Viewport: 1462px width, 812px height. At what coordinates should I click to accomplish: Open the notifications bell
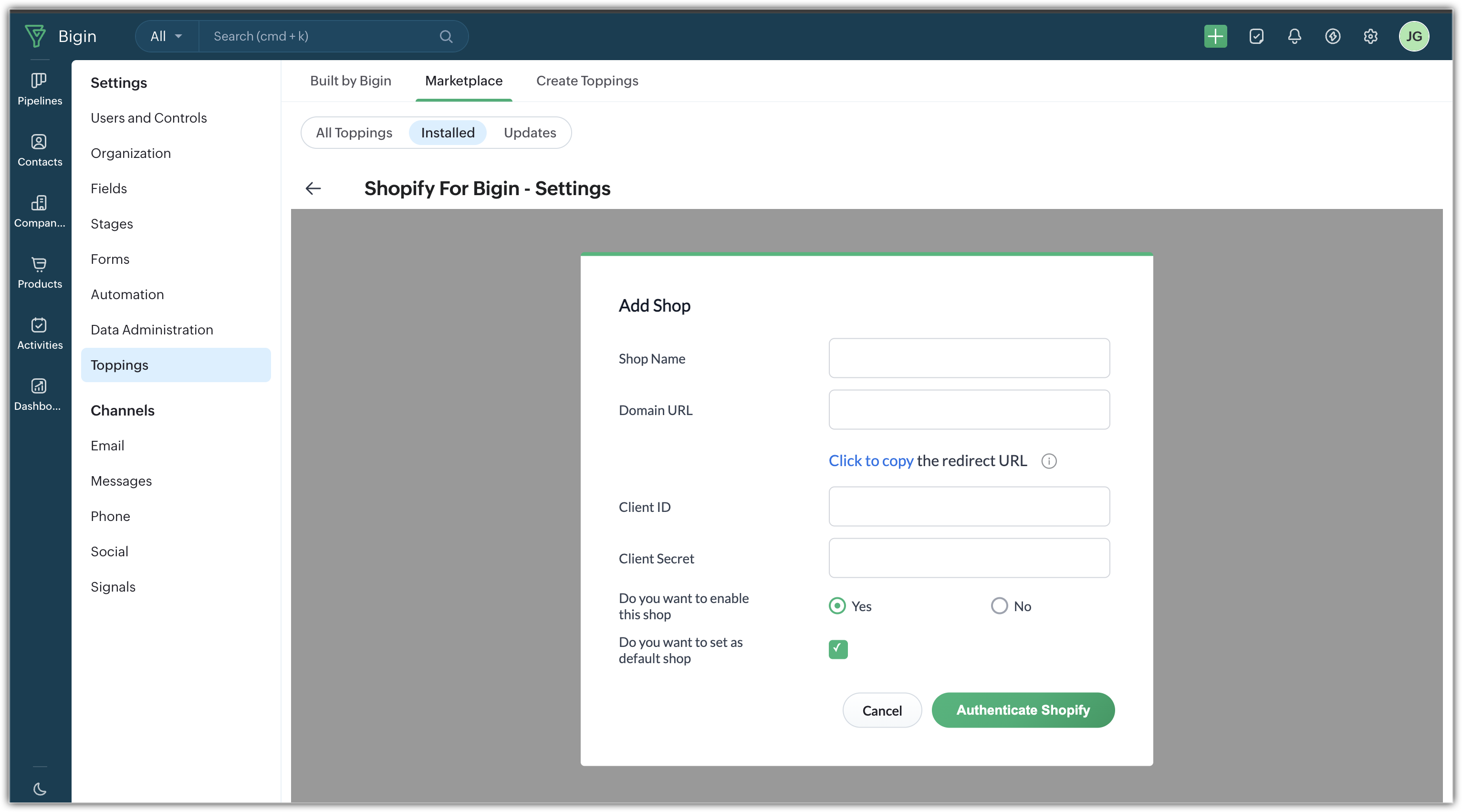coord(1294,36)
